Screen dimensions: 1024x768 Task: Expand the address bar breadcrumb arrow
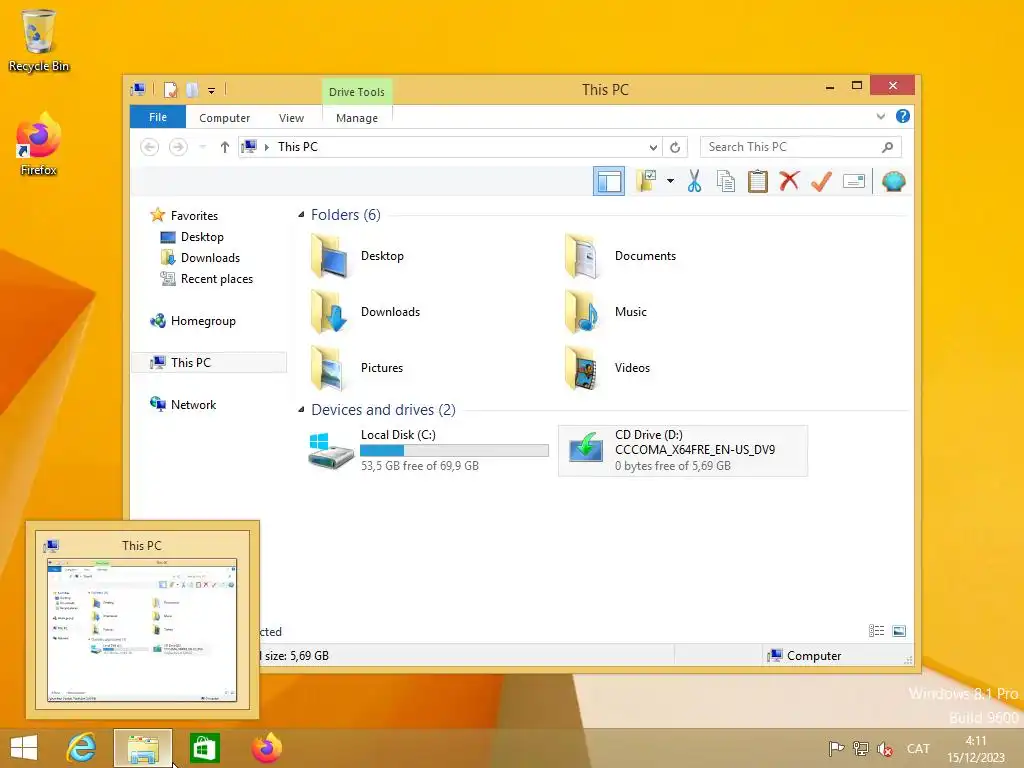click(x=266, y=147)
